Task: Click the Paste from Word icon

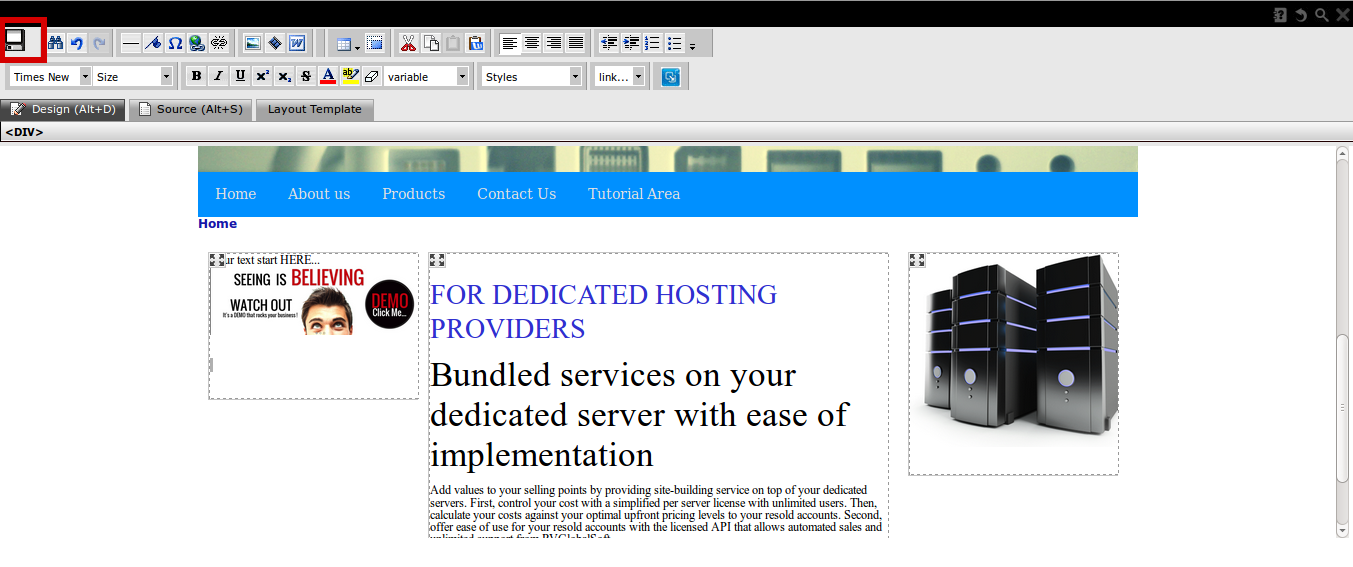Action: [297, 43]
